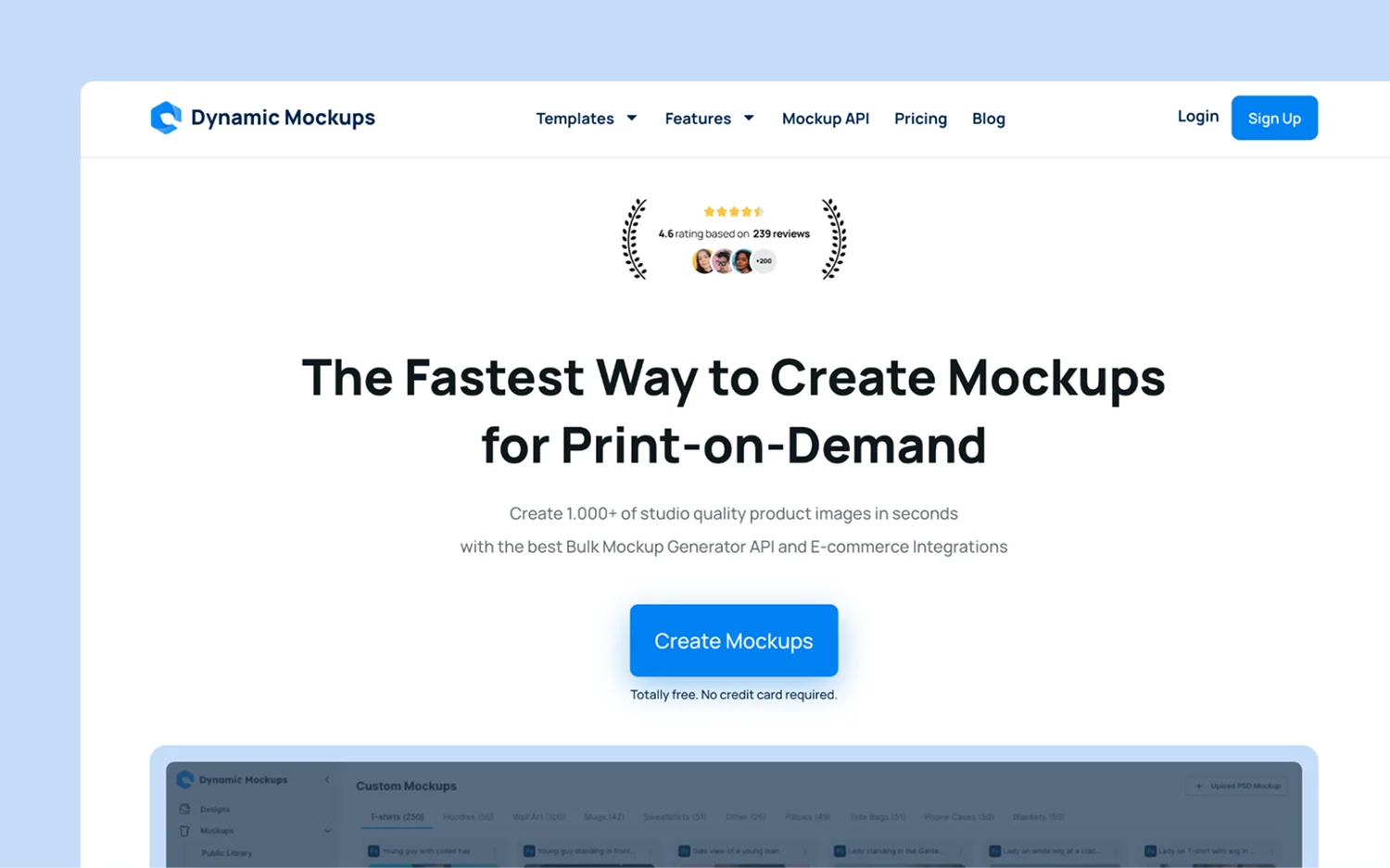Click 'Lady standing in the Garde...' mockup title
This screenshot has width=1390, height=868.
894,850
